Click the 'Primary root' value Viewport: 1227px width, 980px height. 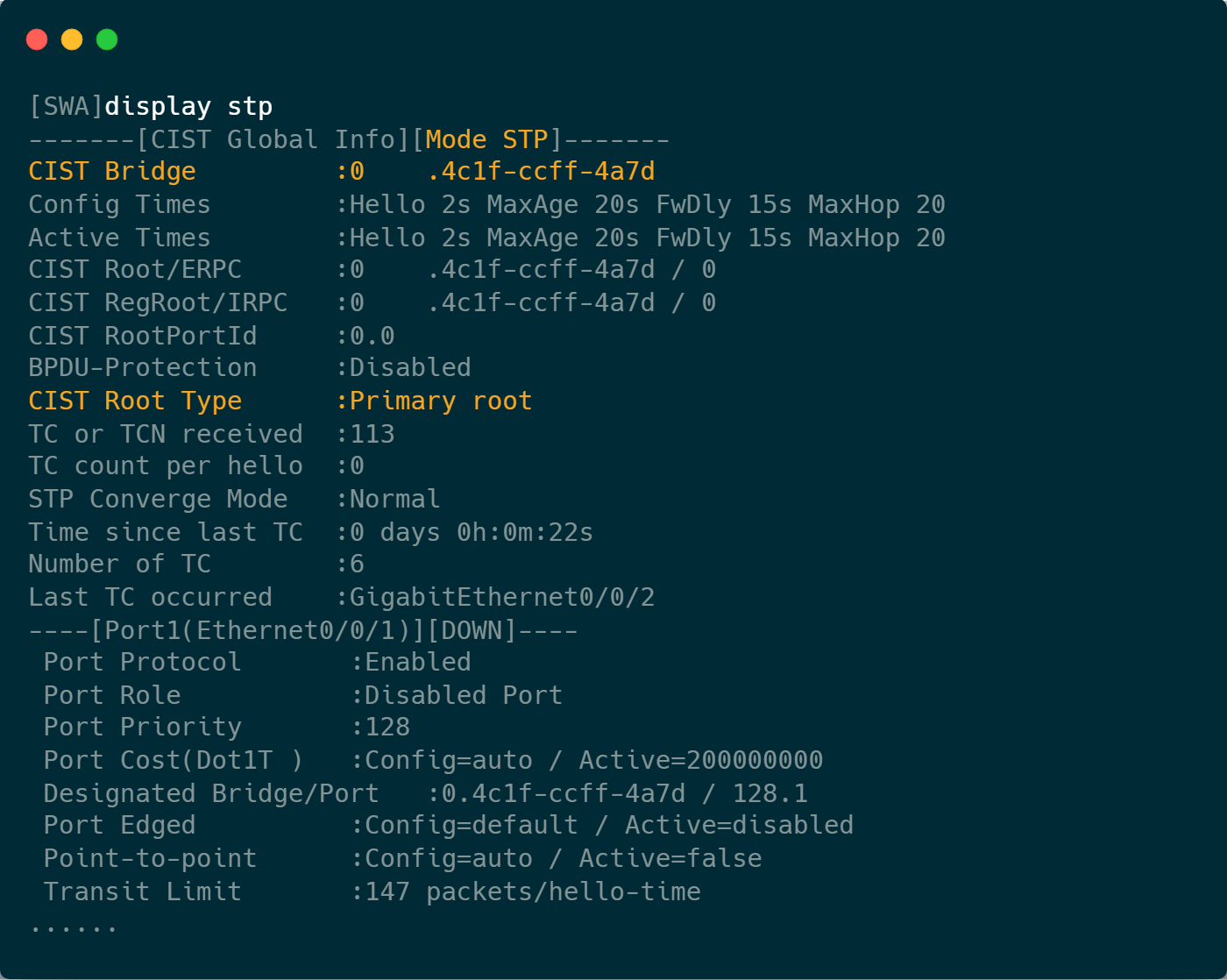coord(441,401)
